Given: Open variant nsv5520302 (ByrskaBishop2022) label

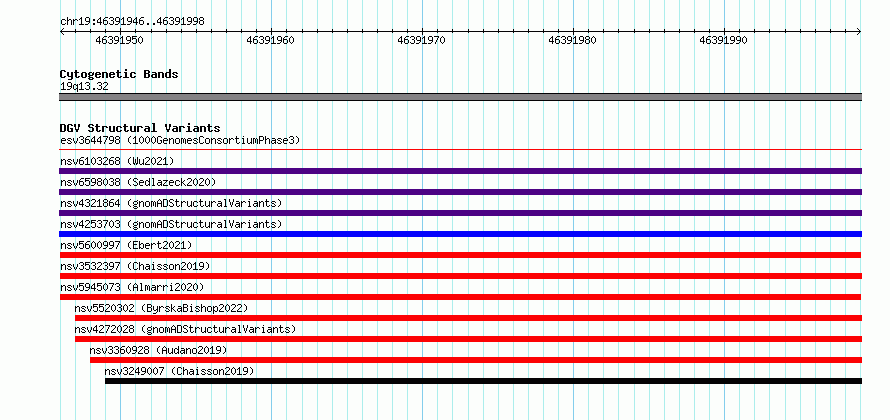Looking at the screenshot, I should coord(162,308).
